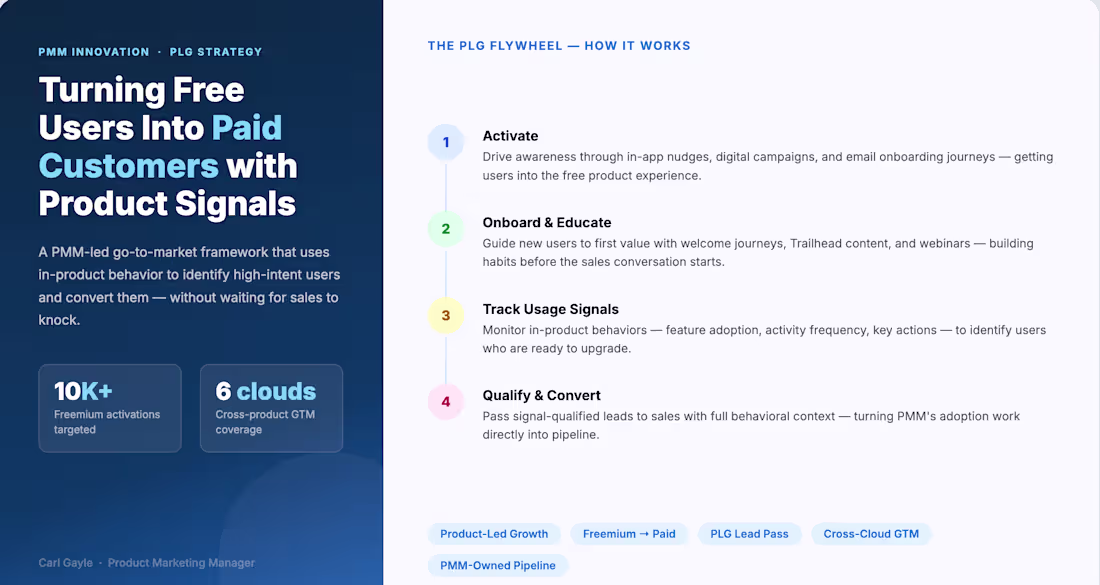Image resolution: width=1100 pixels, height=585 pixels.
Task: Click the Carl Gayle byline text
Action: [x=147, y=563]
